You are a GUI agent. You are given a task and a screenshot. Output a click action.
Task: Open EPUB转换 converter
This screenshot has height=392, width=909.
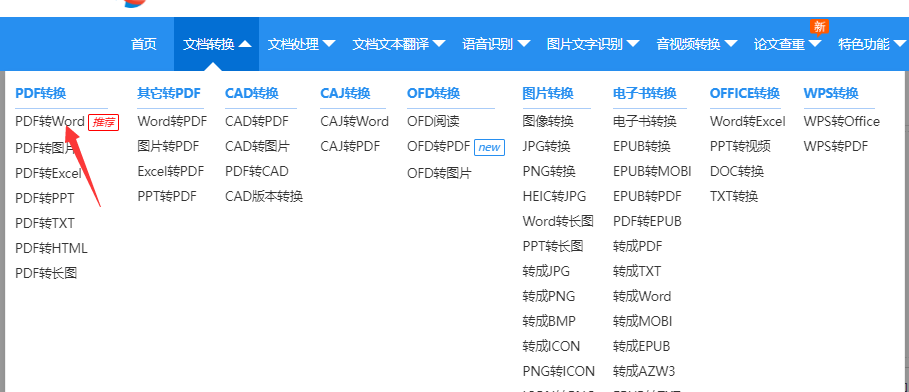[x=642, y=147]
